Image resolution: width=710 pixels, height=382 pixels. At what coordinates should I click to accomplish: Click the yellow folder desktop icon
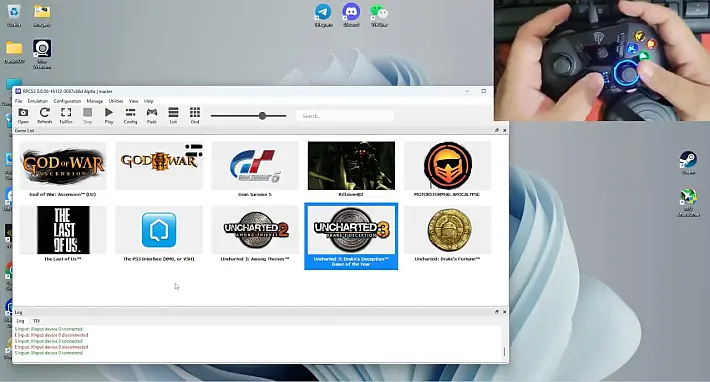(14, 52)
